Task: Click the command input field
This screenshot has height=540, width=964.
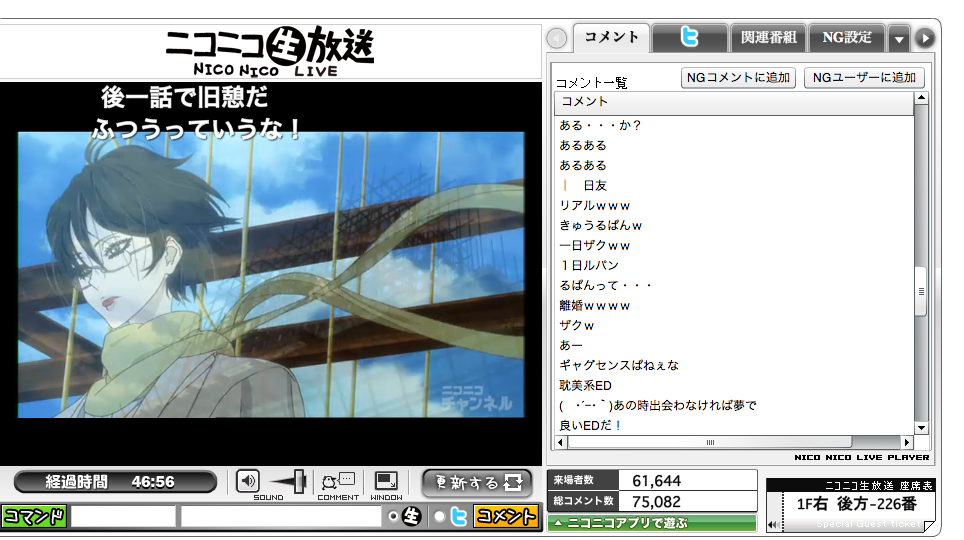Action: pyautogui.click(x=124, y=516)
